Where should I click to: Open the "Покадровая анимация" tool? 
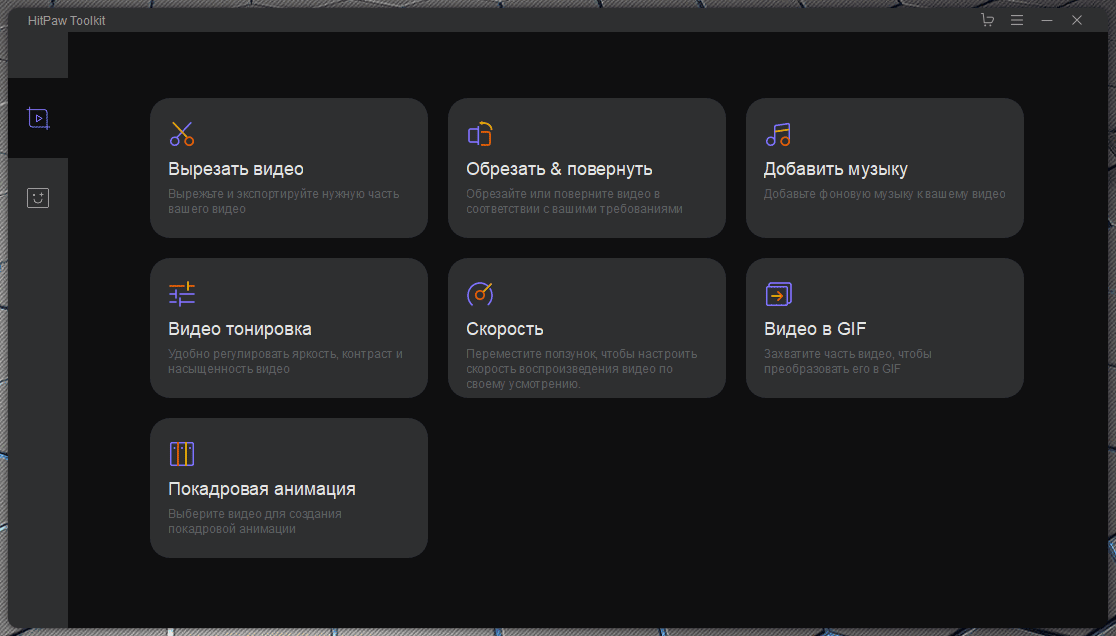262,489
